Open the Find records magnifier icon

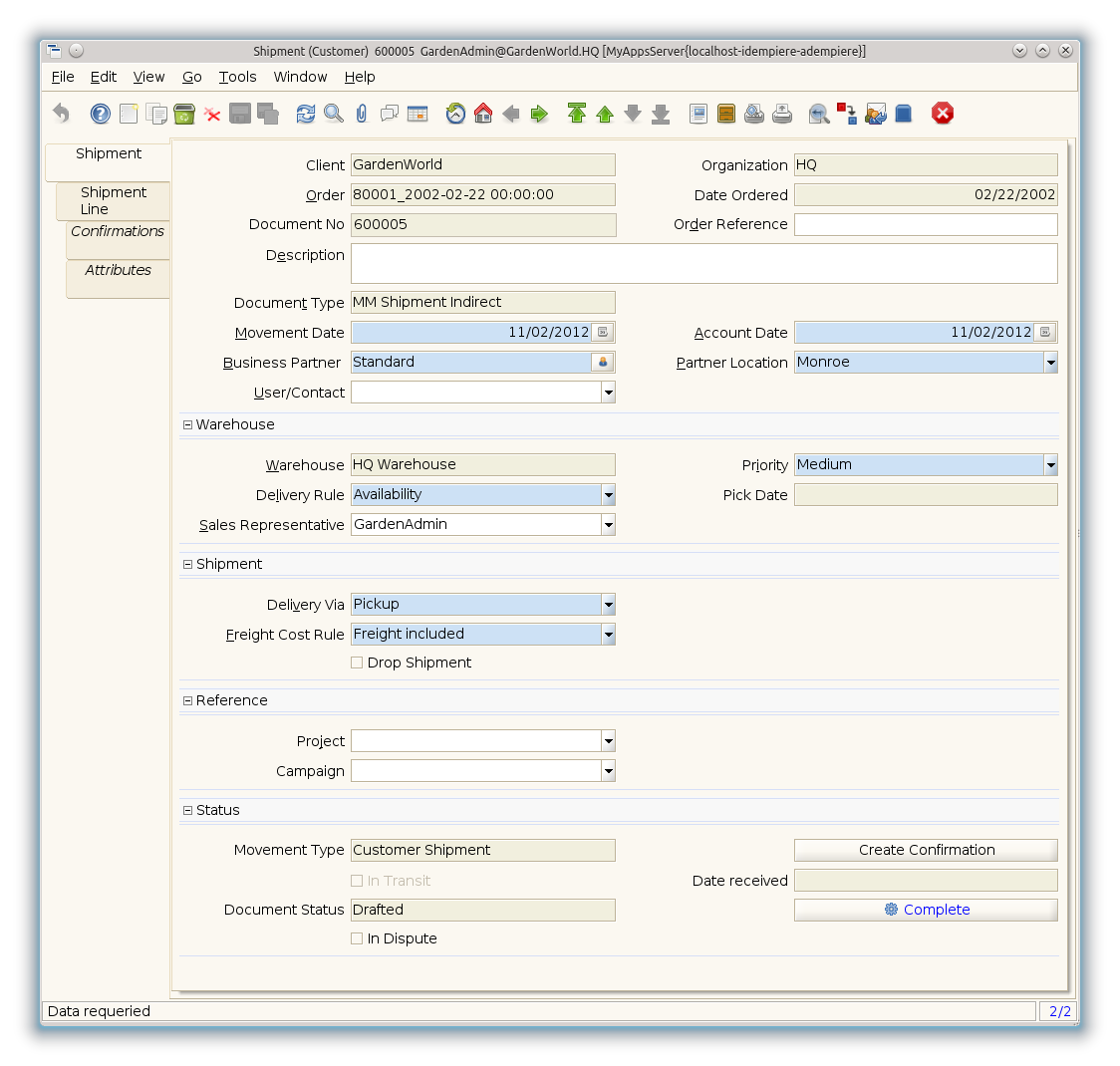(334, 114)
